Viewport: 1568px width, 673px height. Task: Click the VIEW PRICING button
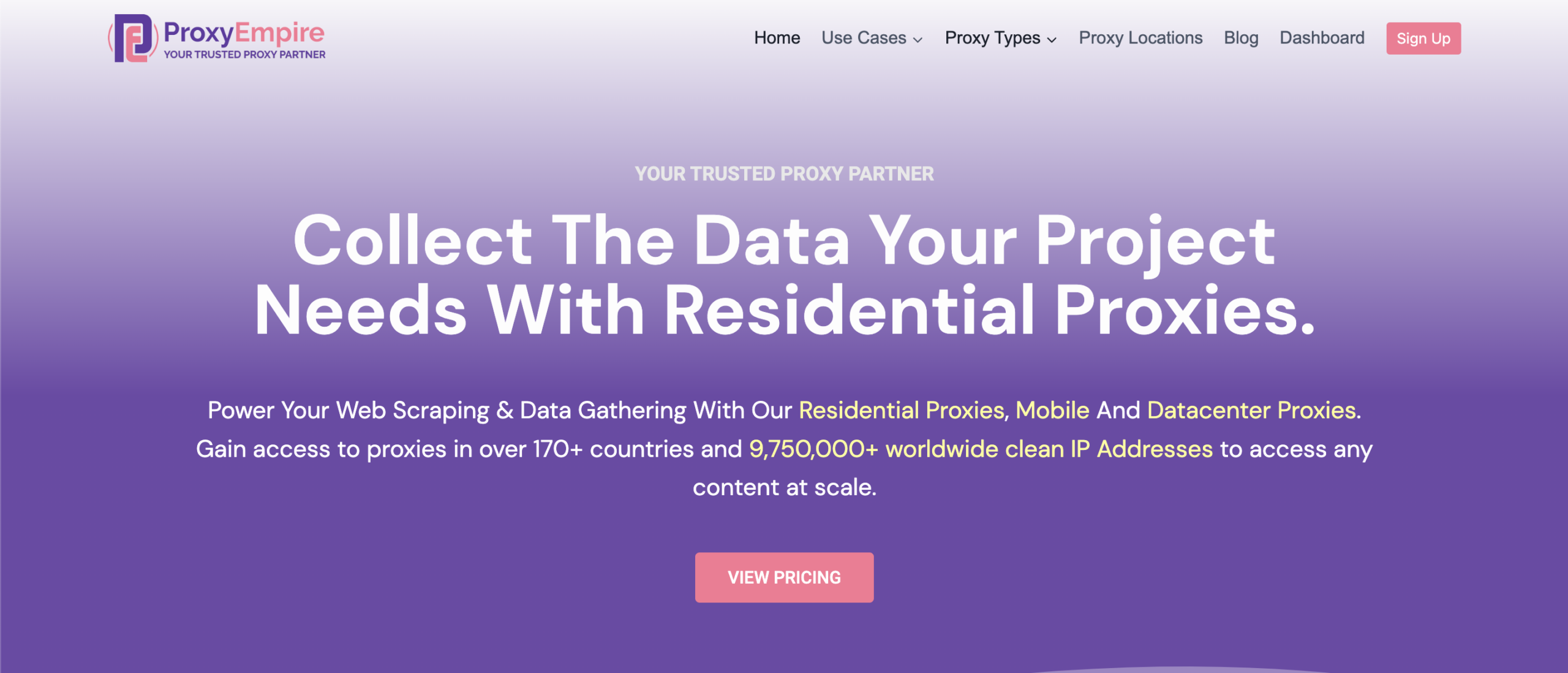(x=784, y=577)
